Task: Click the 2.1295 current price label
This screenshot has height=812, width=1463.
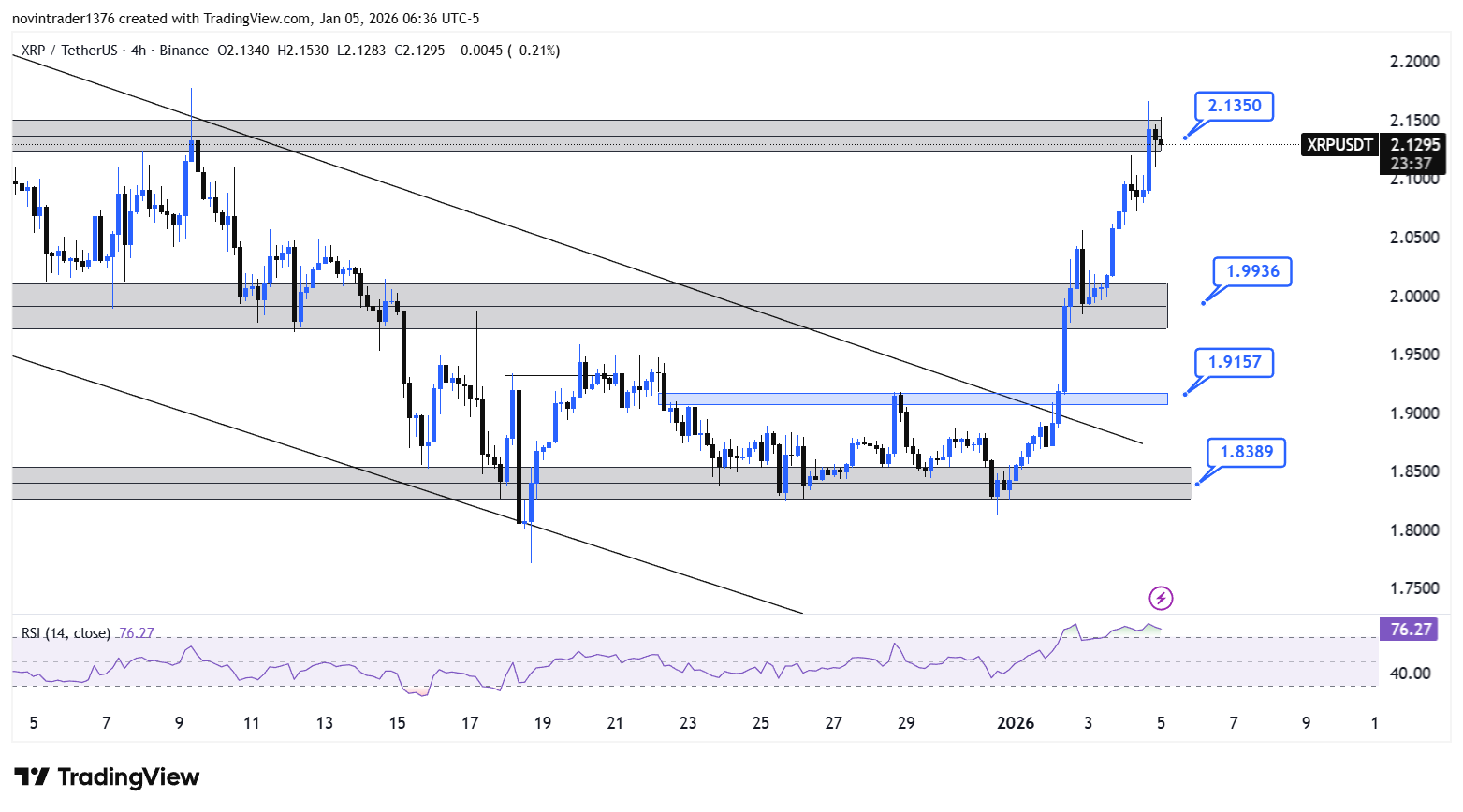Action: point(1414,145)
